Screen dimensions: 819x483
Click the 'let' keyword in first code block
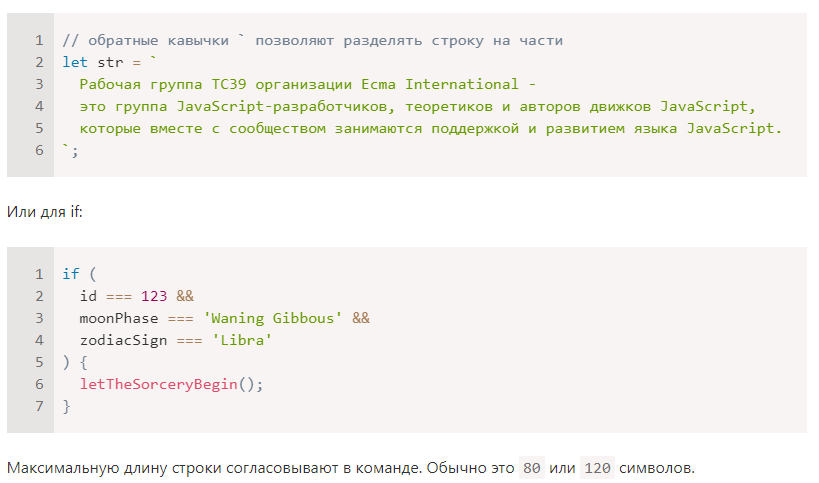pos(75,63)
